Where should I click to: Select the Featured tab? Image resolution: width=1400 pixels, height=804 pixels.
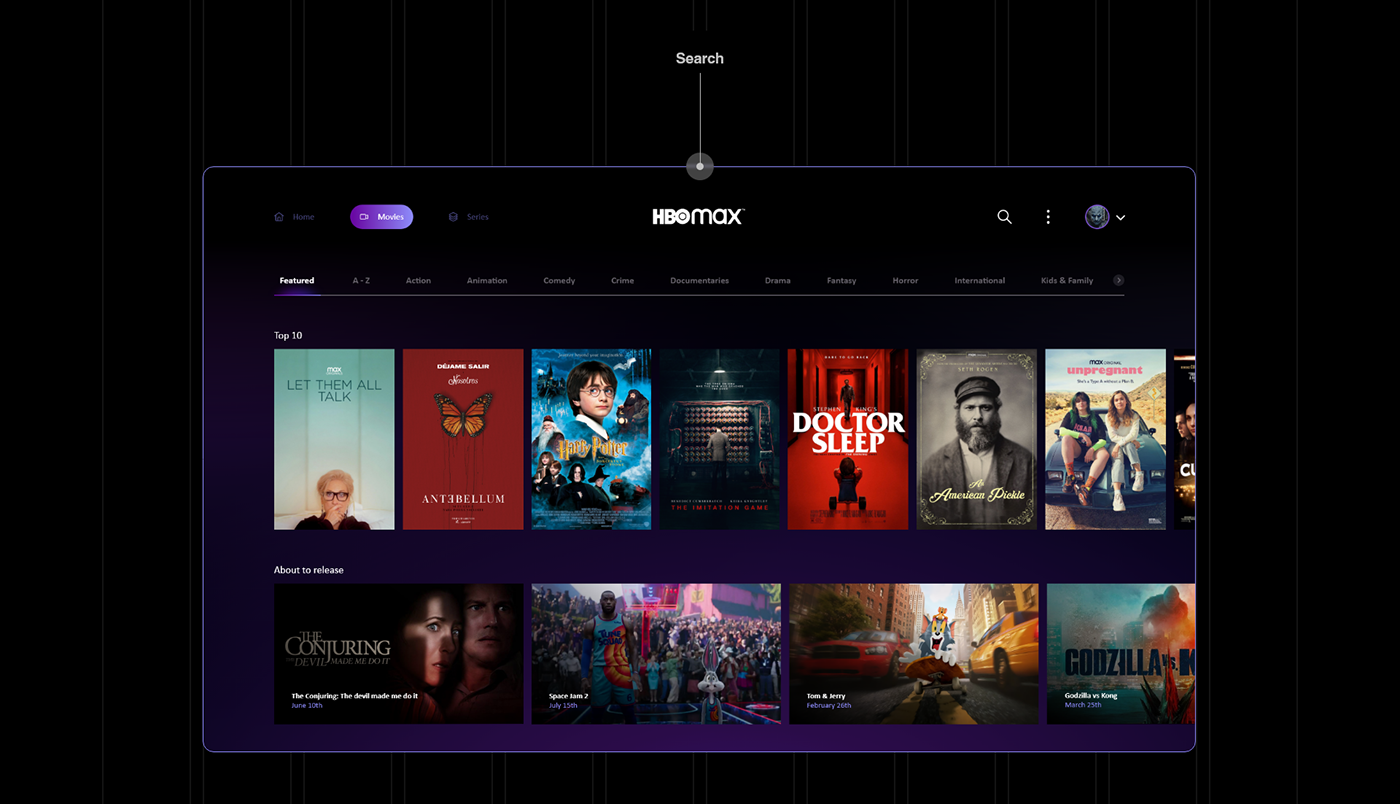click(297, 281)
